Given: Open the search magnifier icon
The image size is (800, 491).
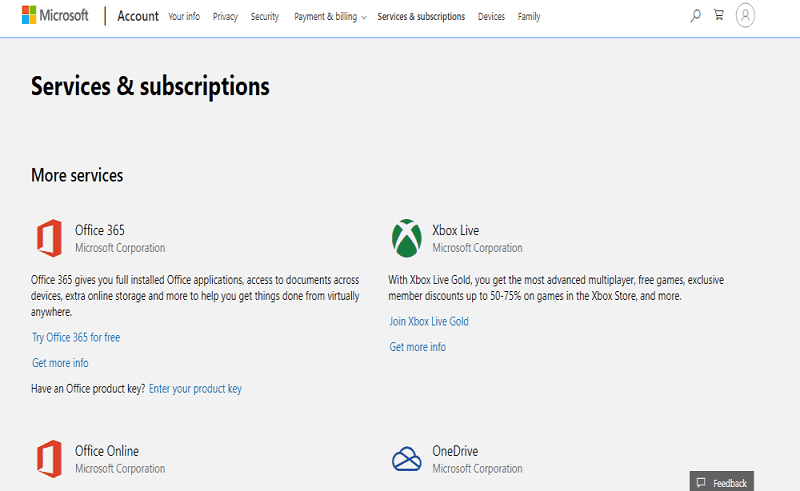Looking at the screenshot, I should (x=695, y=16).
